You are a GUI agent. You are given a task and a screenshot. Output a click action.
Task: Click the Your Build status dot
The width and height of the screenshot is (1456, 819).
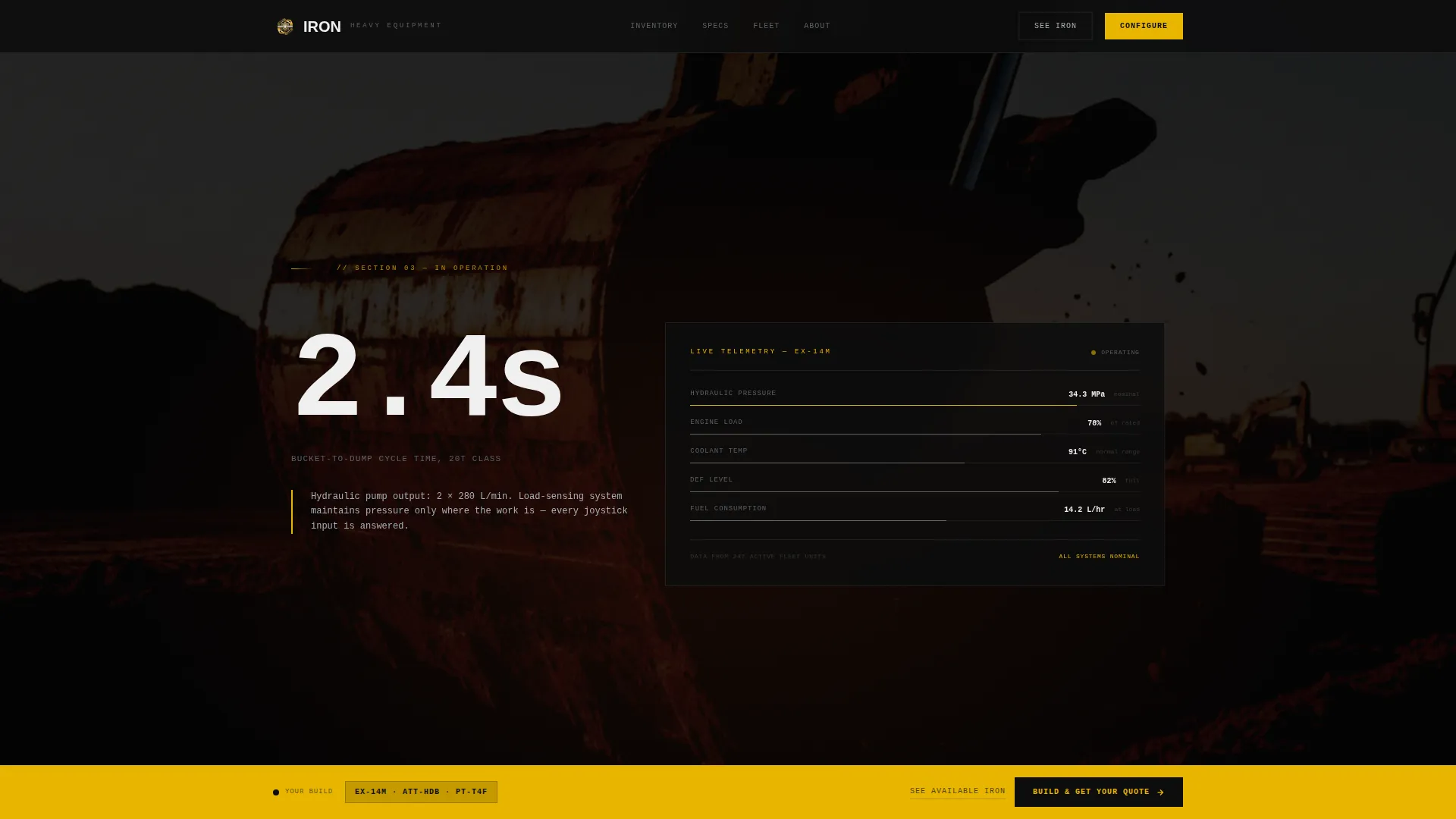pos(276,792)
